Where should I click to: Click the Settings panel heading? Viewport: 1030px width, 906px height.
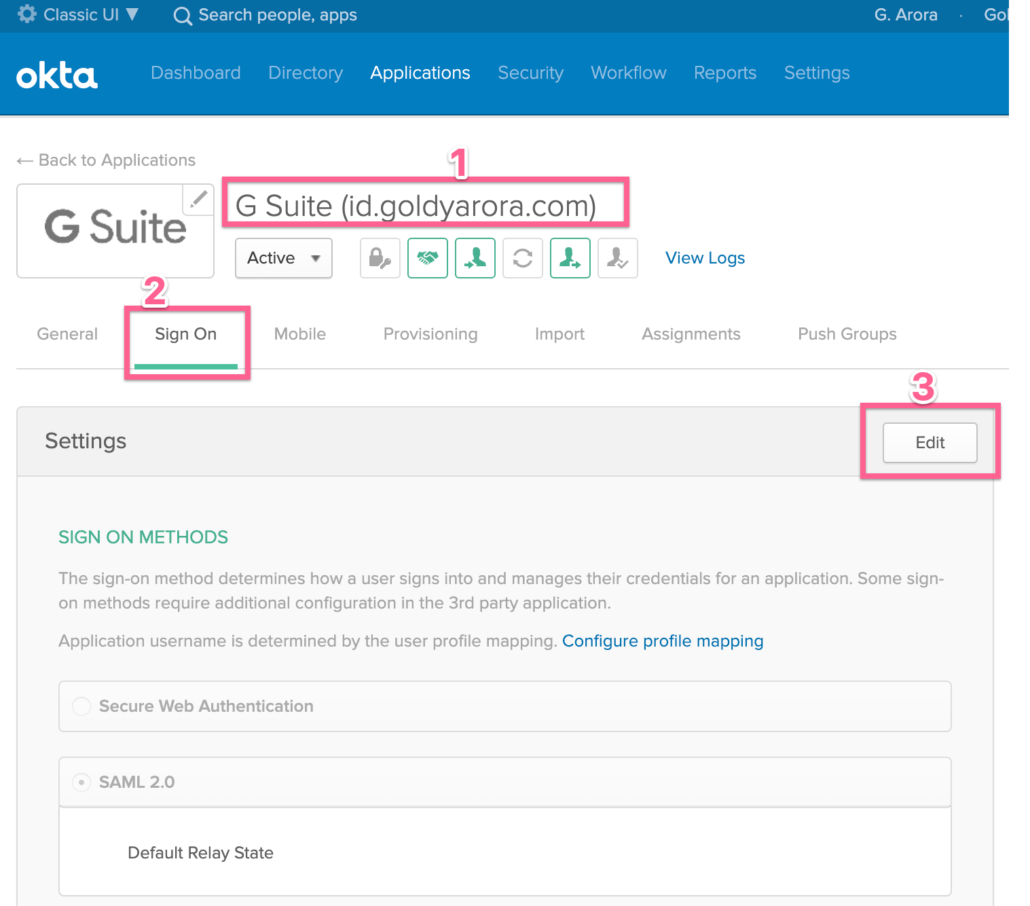(x=85, y=441)
